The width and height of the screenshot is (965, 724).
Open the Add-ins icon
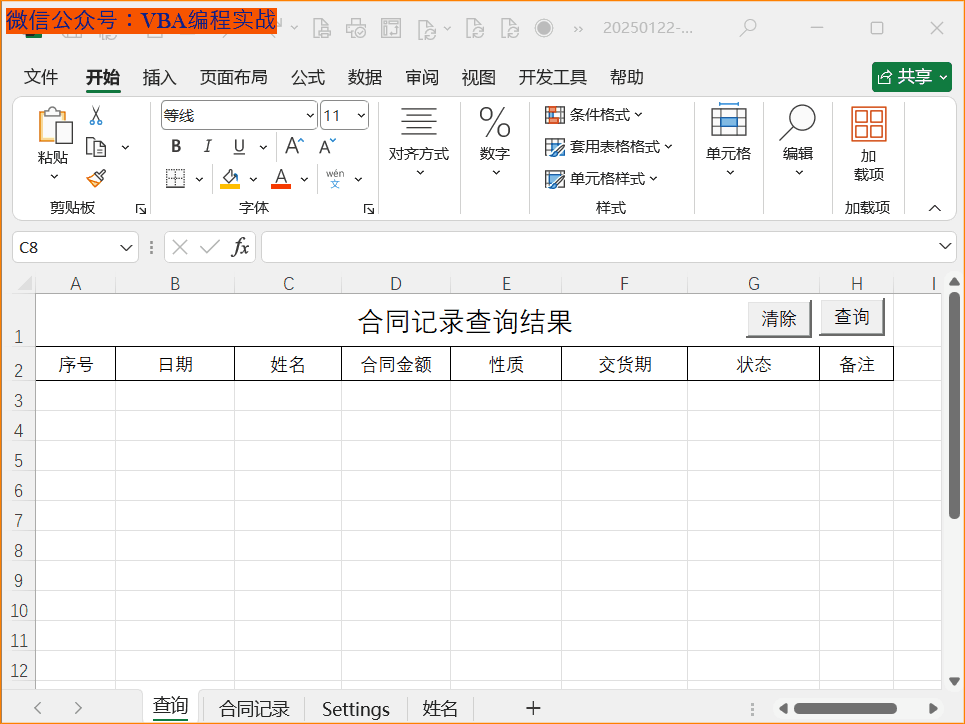[868, 144]
